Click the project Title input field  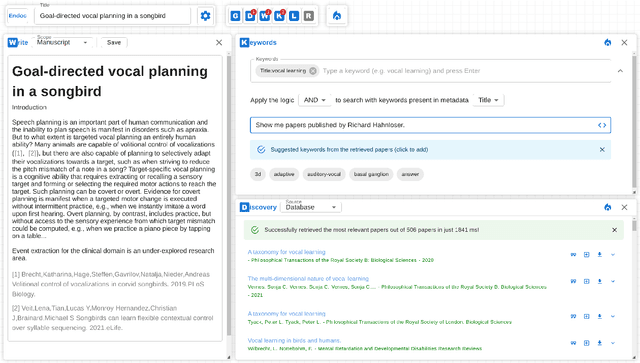[113, 16]
